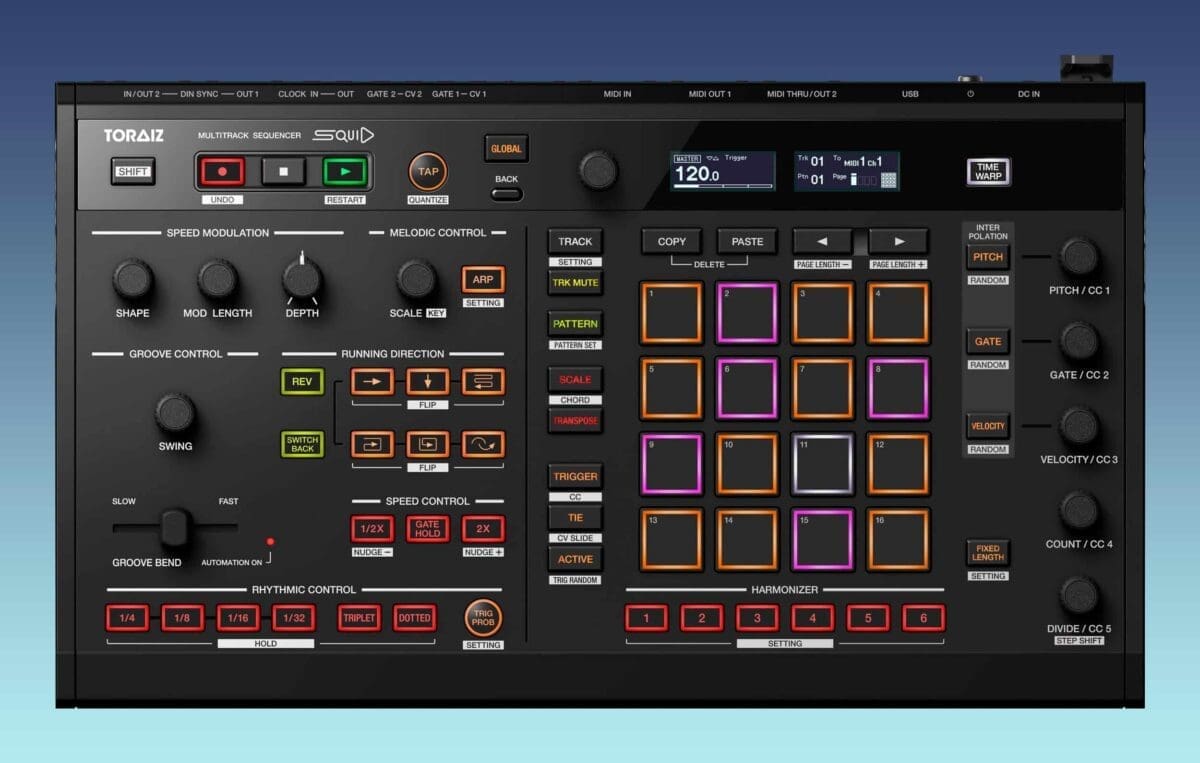Click the SWING knob
The height and width of the screenshot is (763, 1200).
(x=175, y=412)
